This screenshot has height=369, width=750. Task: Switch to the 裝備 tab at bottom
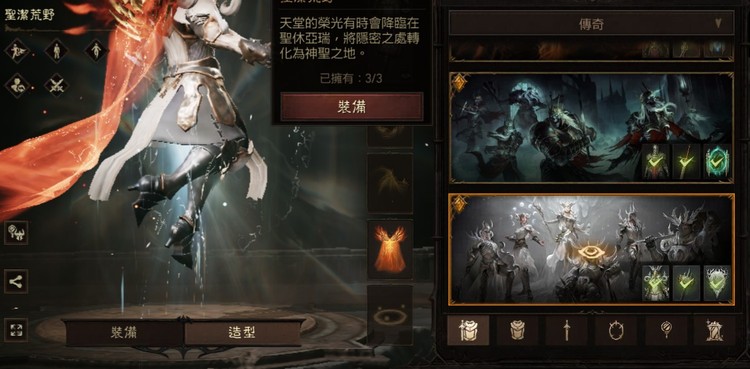pos(124,333)
